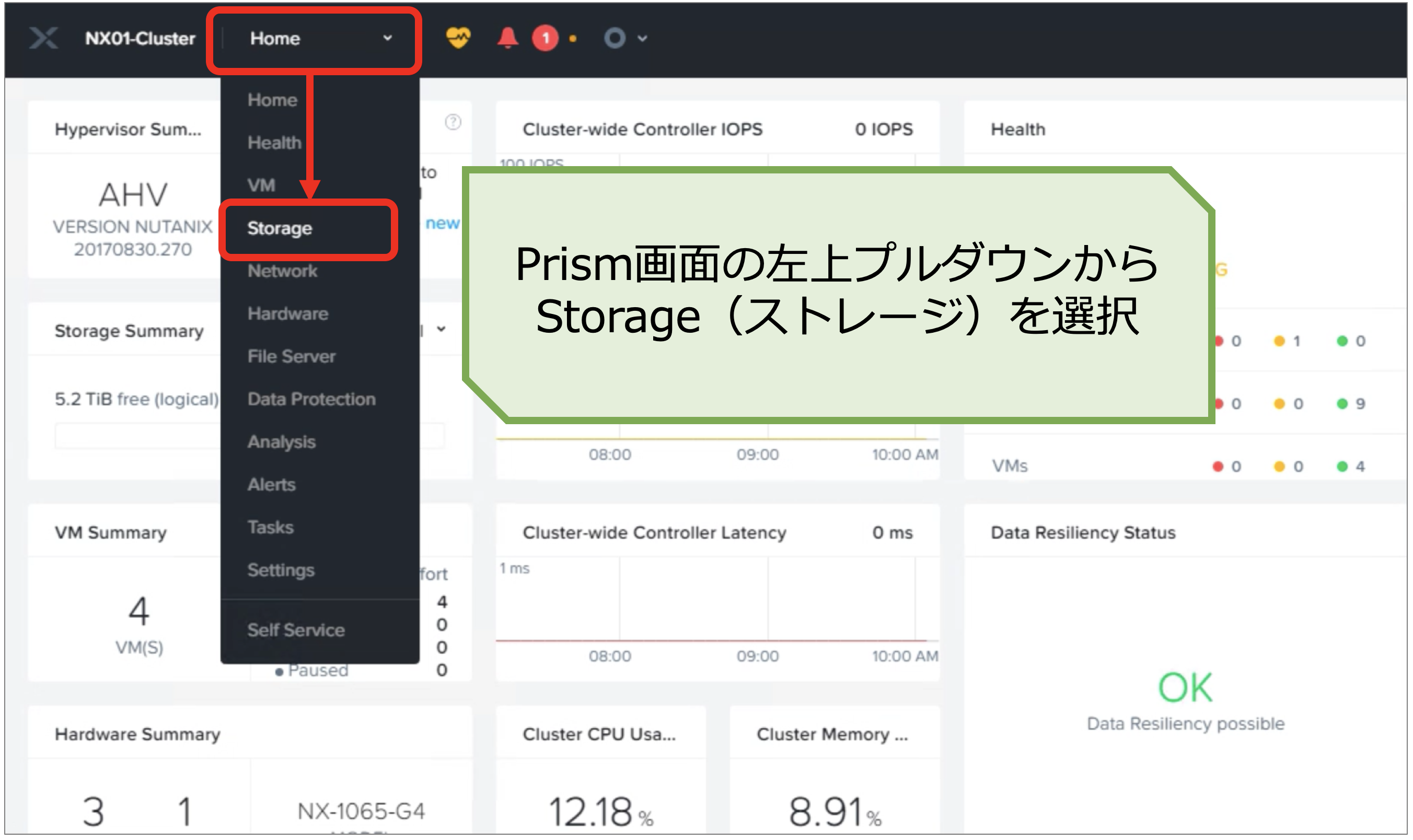This screenshot has width=1413, height=840.
Task: Click the red alerts bell icon
Action: (x=507, y=38)
